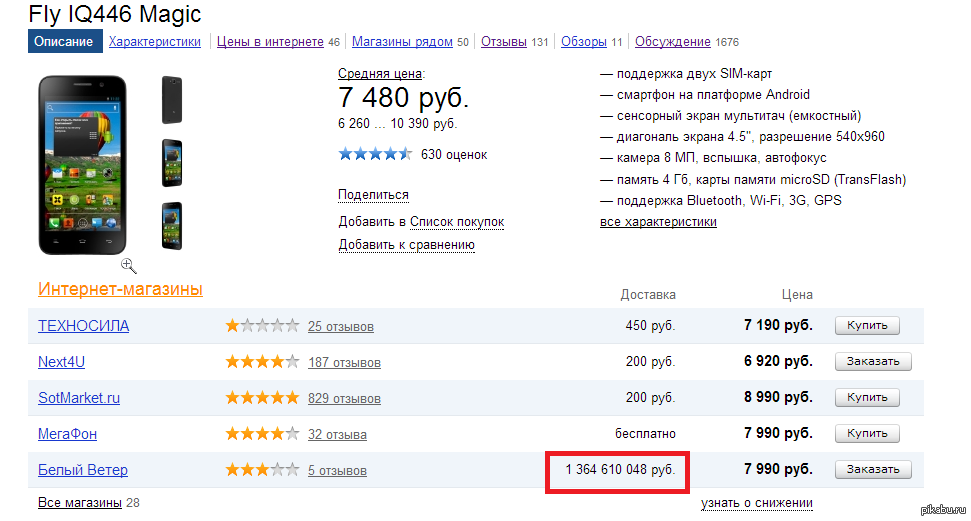Viewport: 971px width, 521px height.
Task: Click Добавить к сравнению link
Action: point(406,245)
